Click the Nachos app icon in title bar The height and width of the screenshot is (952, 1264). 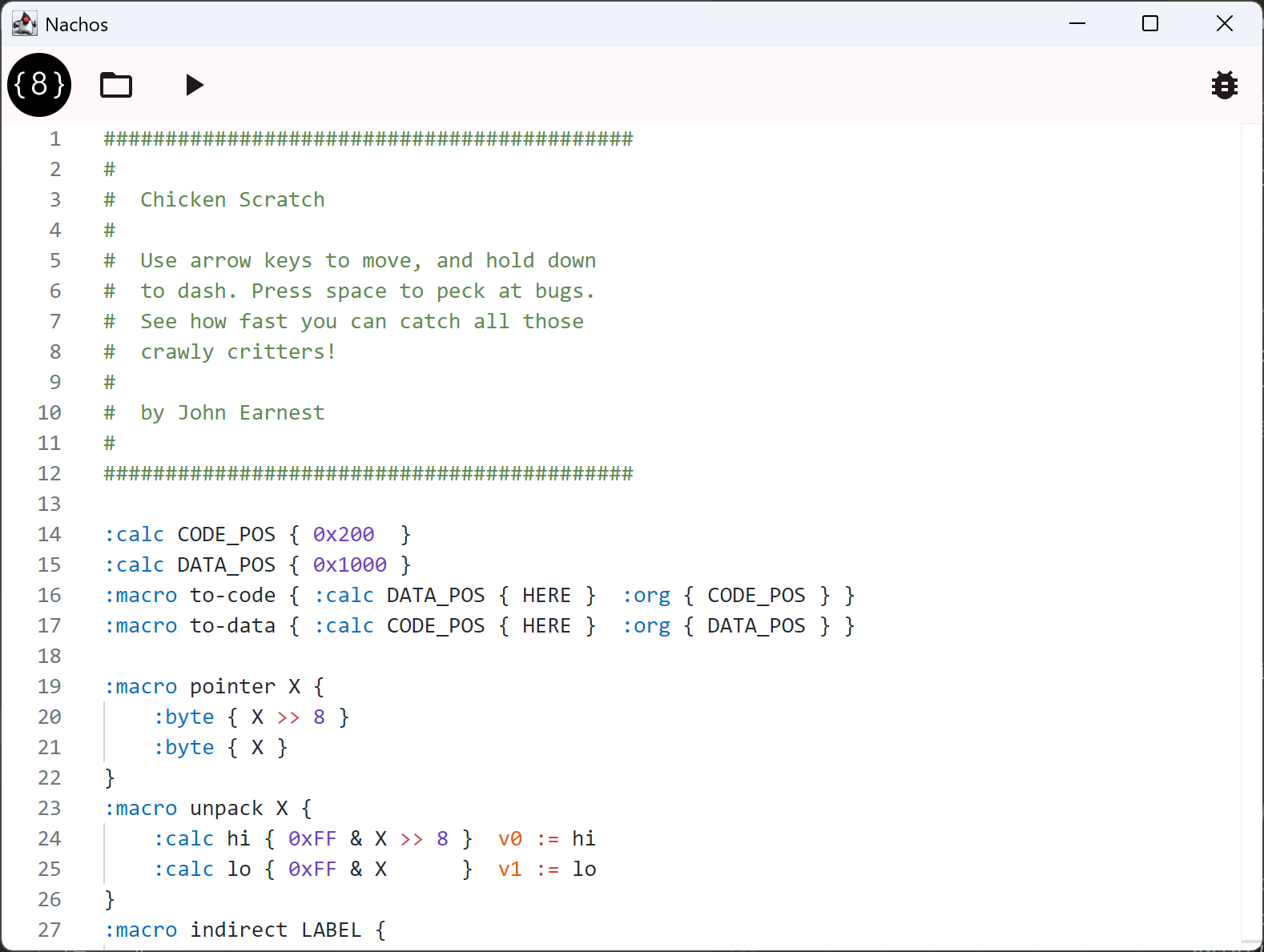tap(25, 24)
